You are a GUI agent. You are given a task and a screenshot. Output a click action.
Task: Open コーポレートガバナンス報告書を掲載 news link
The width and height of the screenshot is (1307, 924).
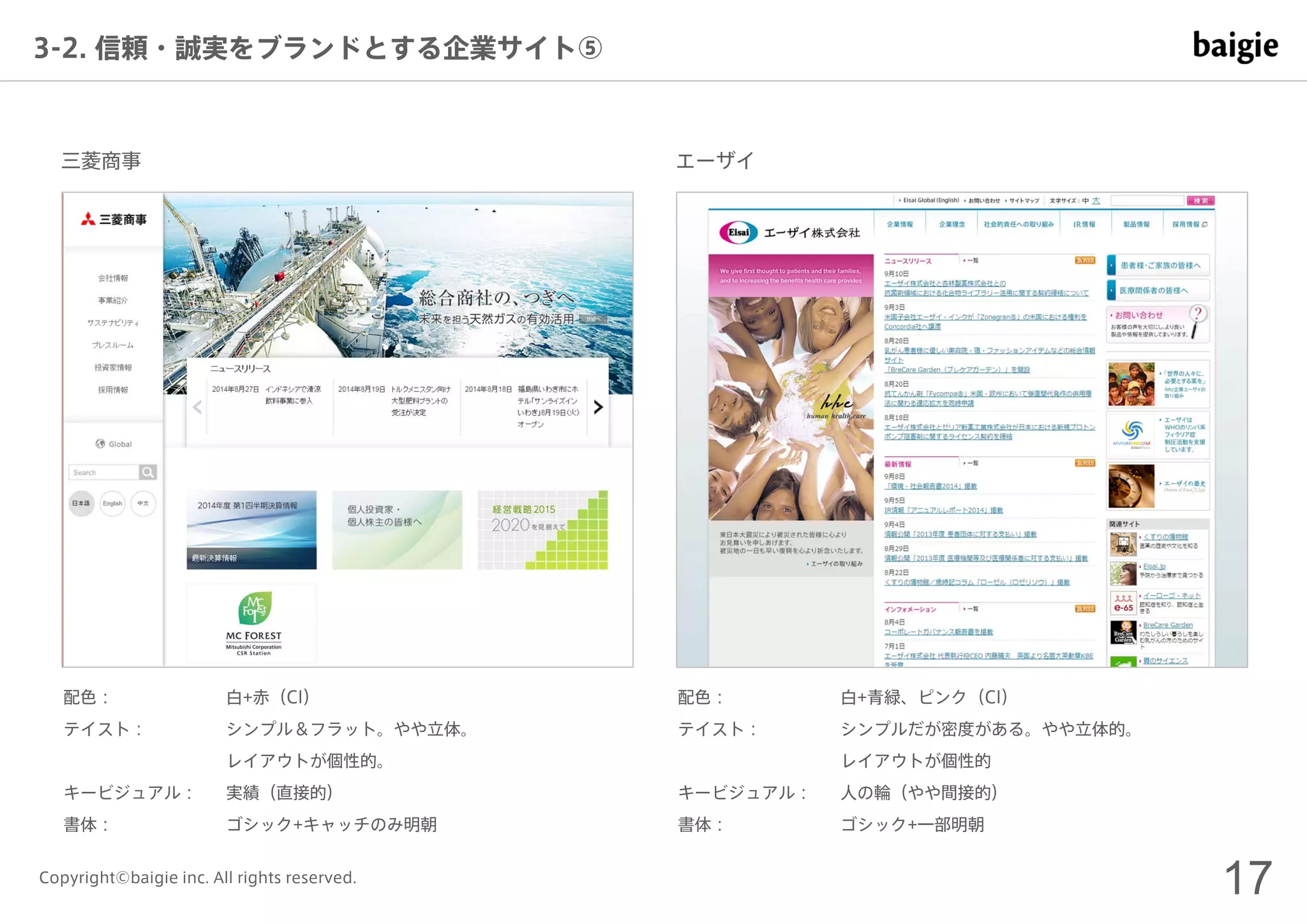pyautogui.click(x=938, y=632)
